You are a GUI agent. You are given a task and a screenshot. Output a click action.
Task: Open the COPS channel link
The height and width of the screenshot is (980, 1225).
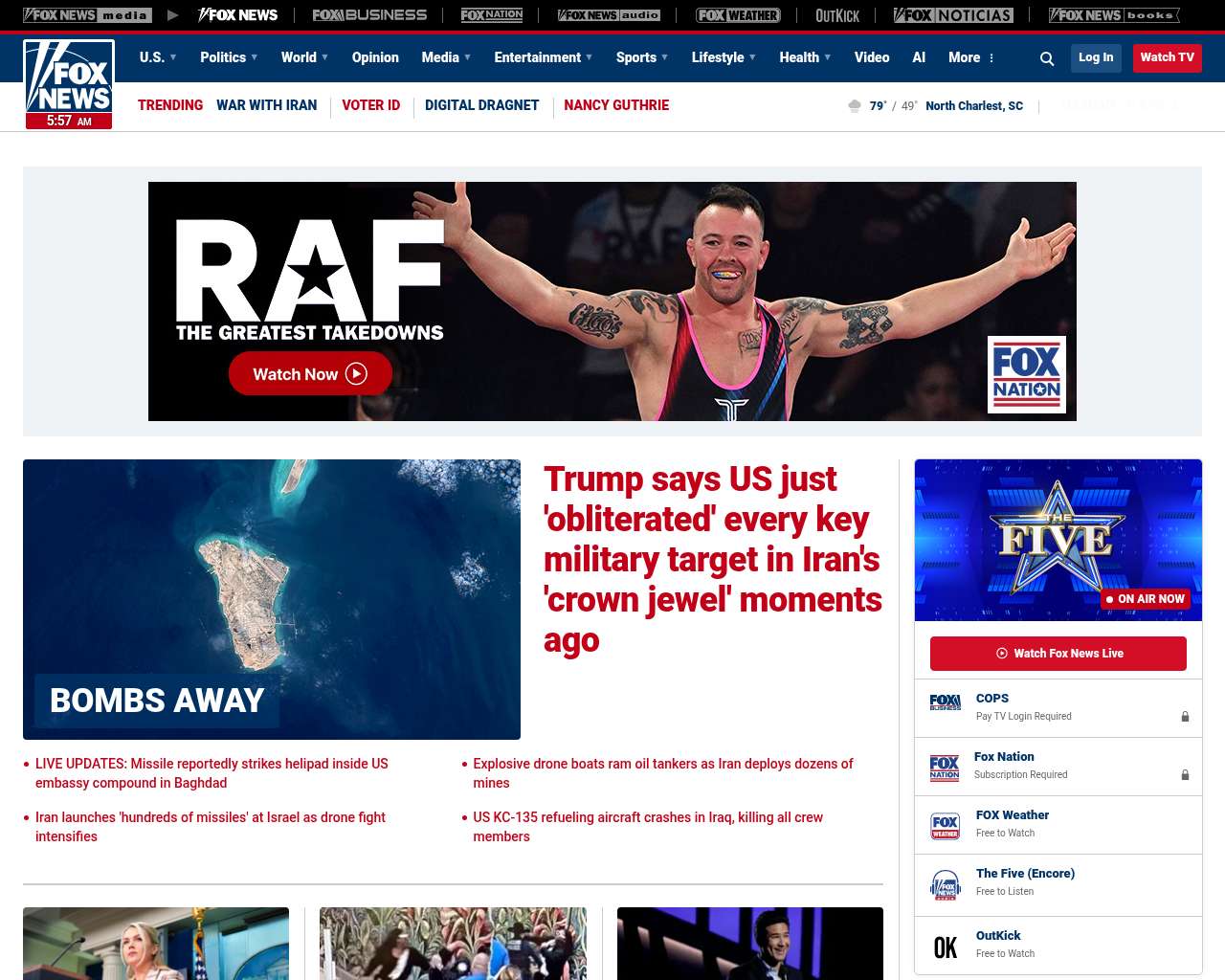click(x=992, y=699)
